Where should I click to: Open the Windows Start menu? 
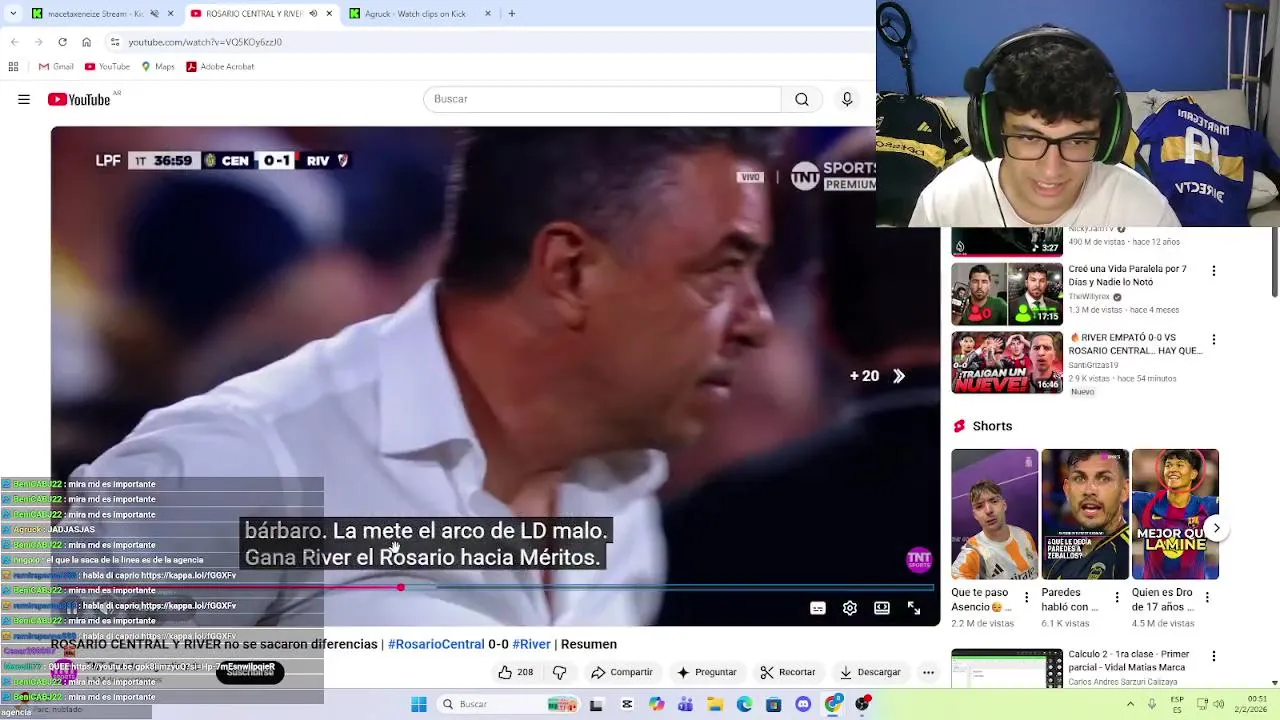click(419, 704)
